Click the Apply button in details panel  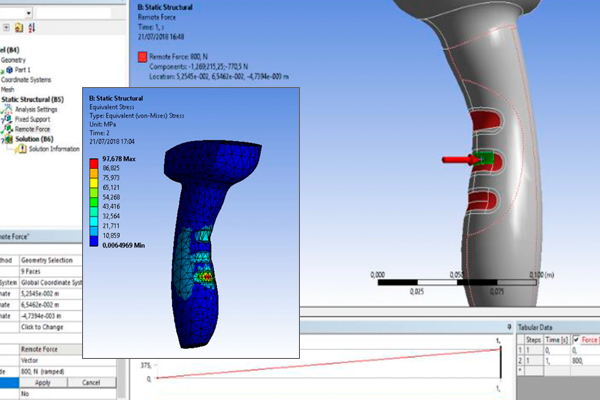coord(43,382)
